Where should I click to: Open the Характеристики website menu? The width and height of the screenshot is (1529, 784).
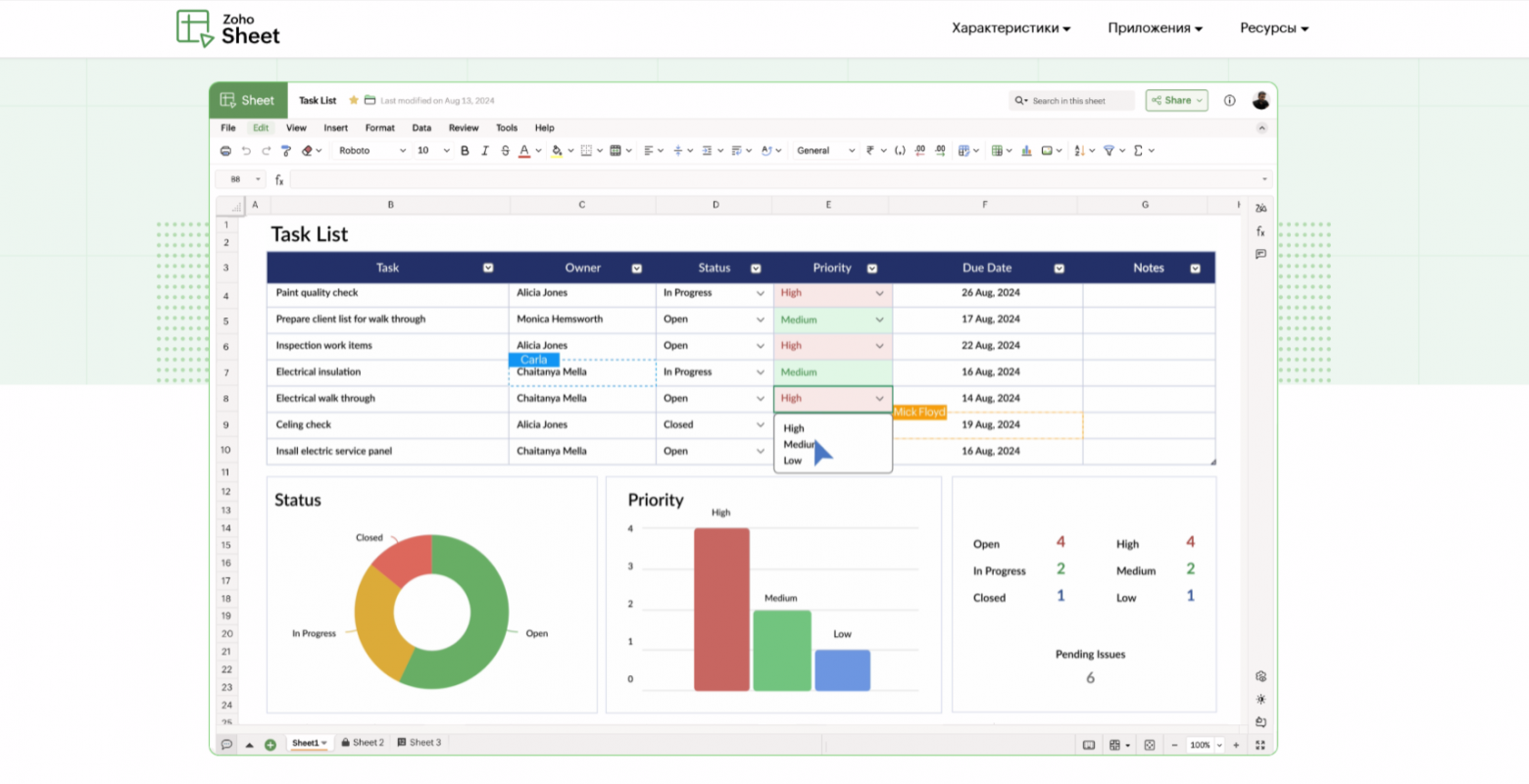coord(1011,28)
